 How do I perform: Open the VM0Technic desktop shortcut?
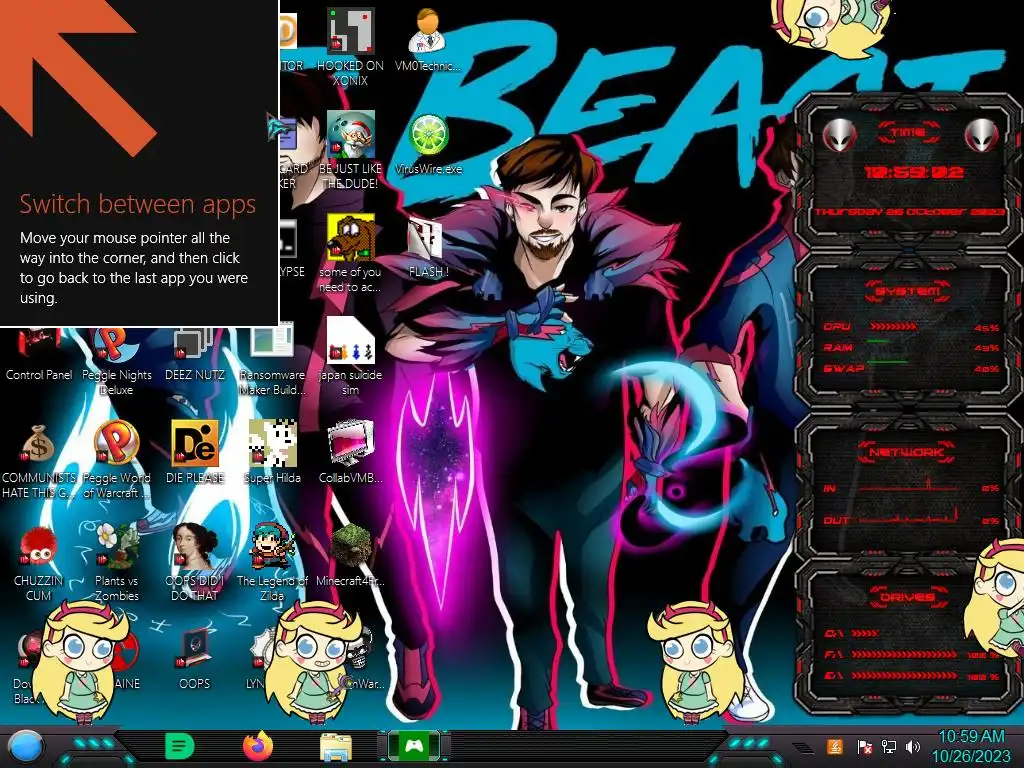pyautogui.click(x=427, y=40)
